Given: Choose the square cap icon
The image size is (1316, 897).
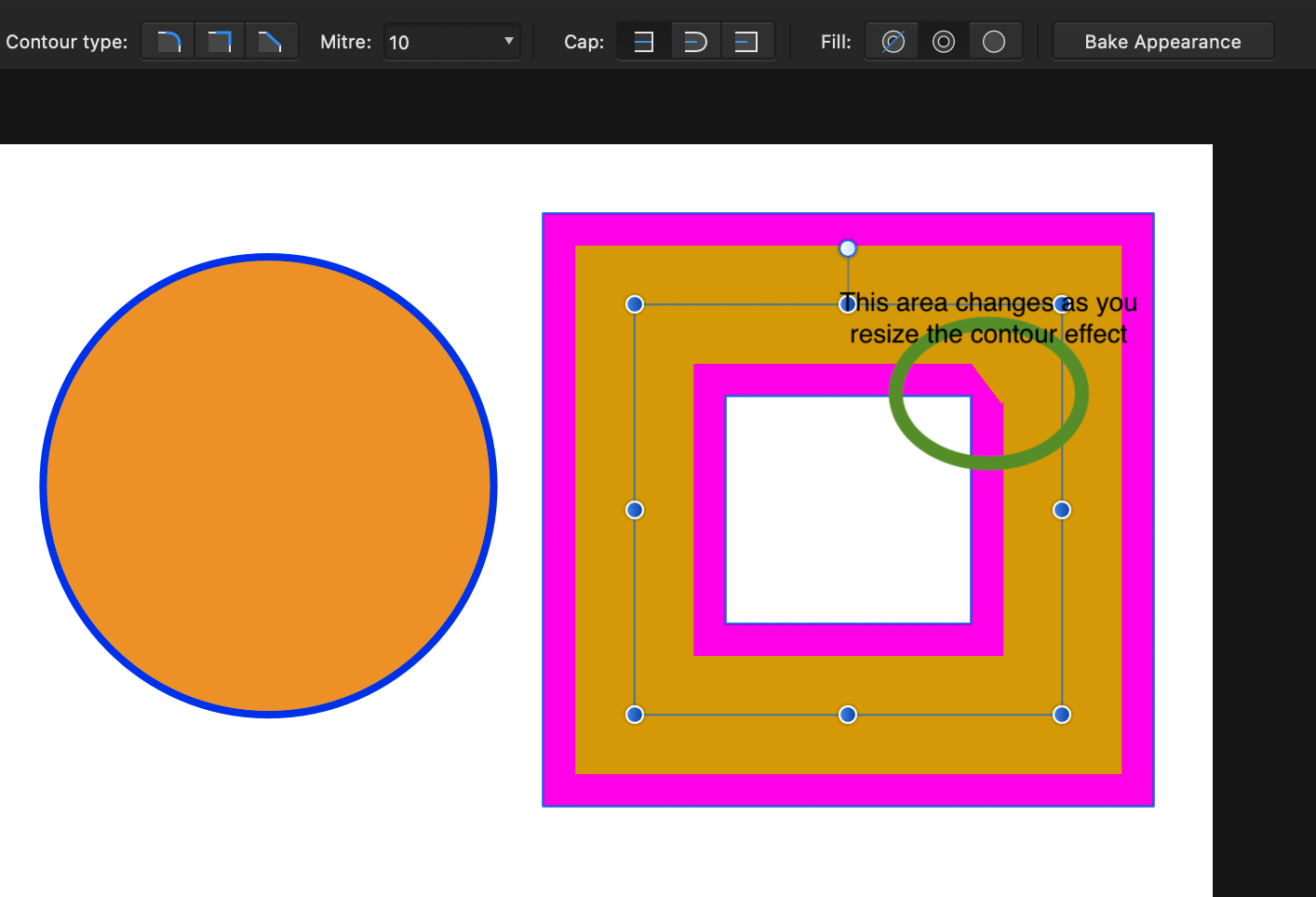Looking at the screenshot, I should pyautogui.click(x=746, y=42).
